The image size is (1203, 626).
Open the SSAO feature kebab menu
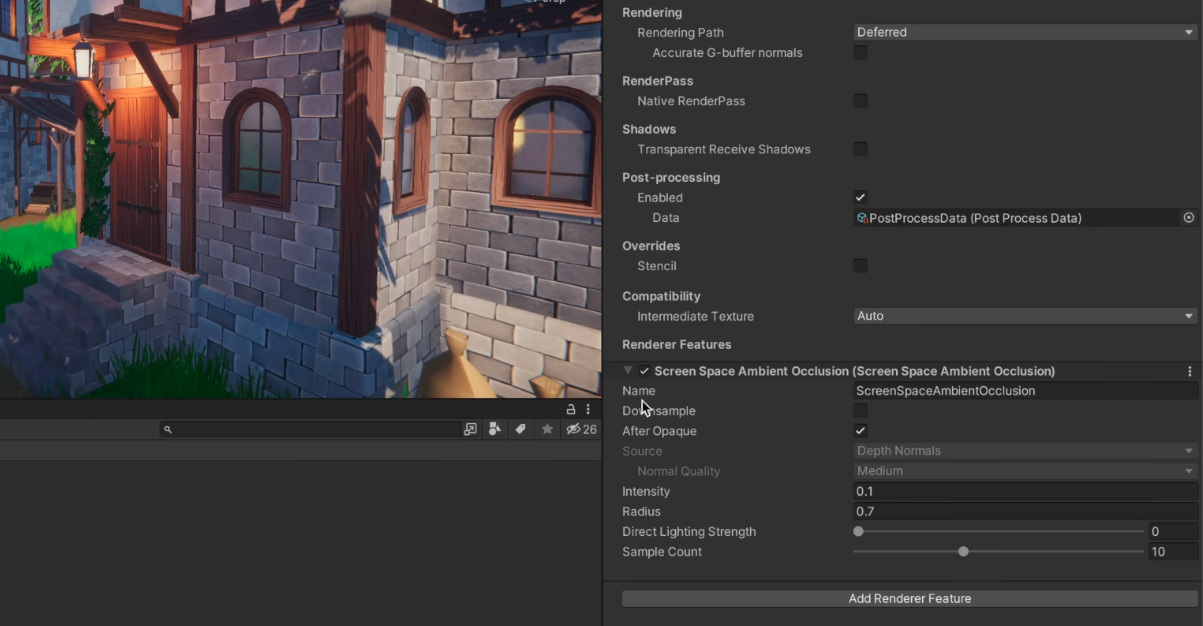tap(1190, 371)
